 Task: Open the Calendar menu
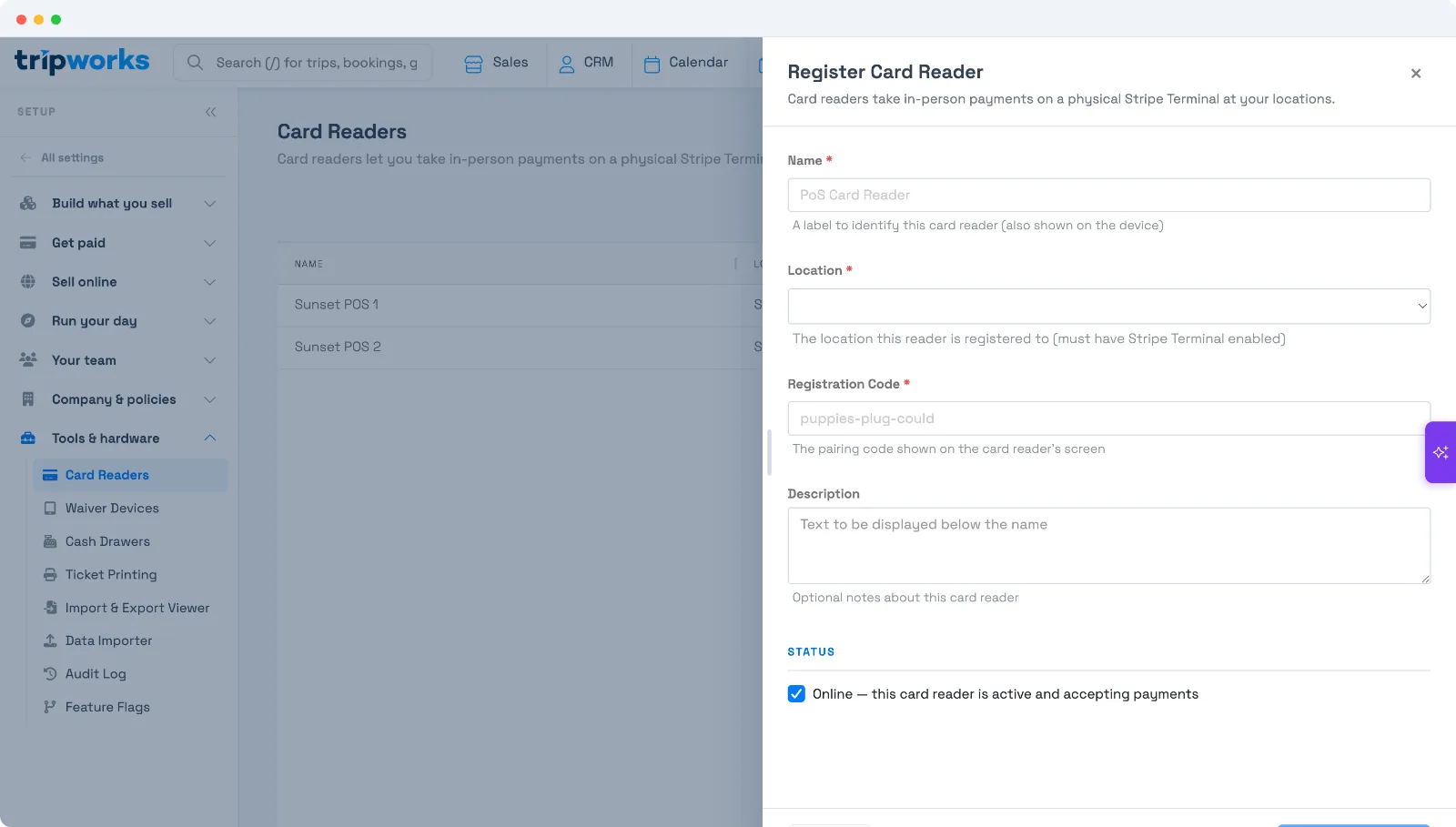[686, 63]
